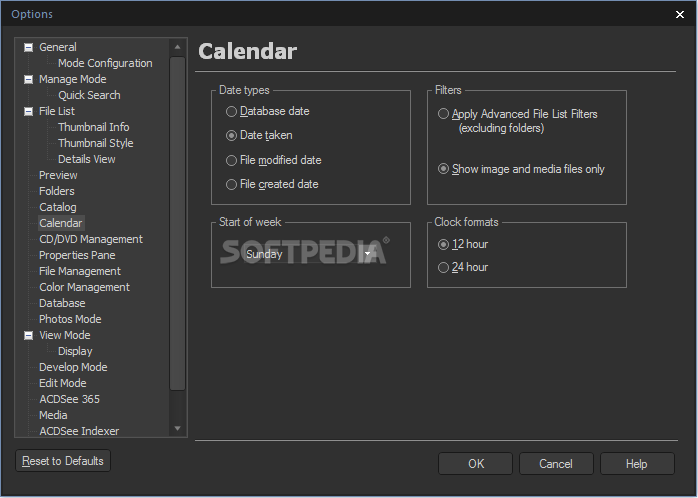Viewport: 698px width, 498px height.
Task: Collapse the View Mode tree node
Action: tap(28, 335)
